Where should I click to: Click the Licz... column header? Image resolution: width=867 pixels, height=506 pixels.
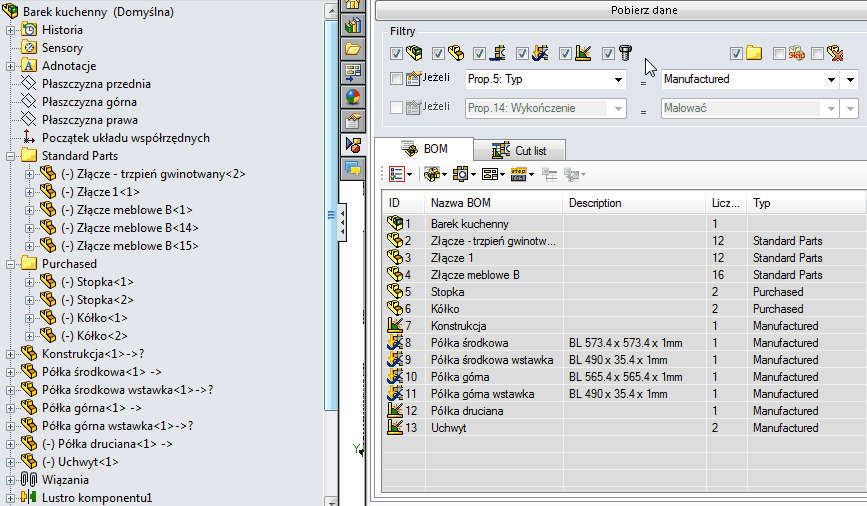point(725,203)
